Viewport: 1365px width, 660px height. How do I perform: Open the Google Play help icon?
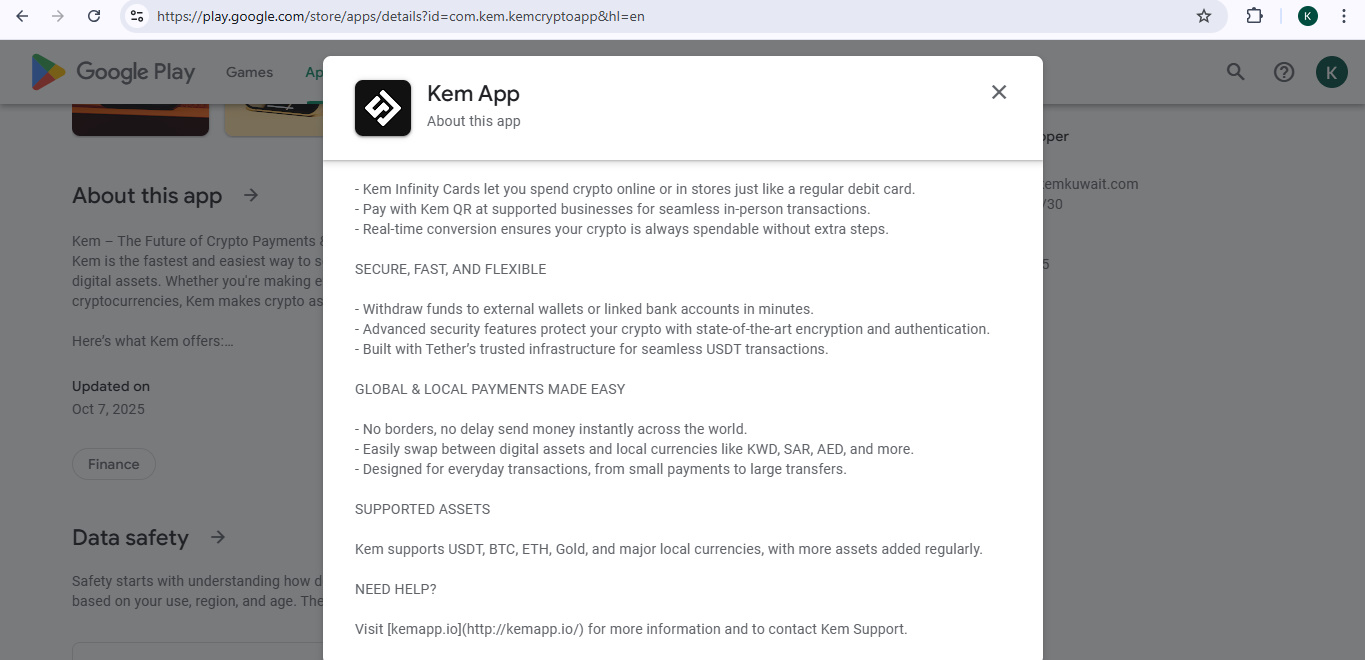(1284, 72)
